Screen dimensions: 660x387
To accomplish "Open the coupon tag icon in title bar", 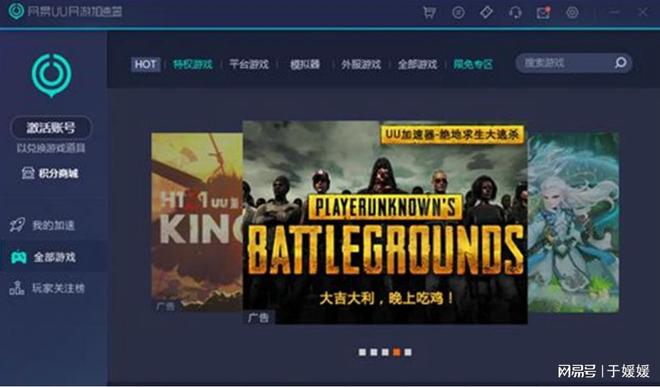I will click(487, 12).
